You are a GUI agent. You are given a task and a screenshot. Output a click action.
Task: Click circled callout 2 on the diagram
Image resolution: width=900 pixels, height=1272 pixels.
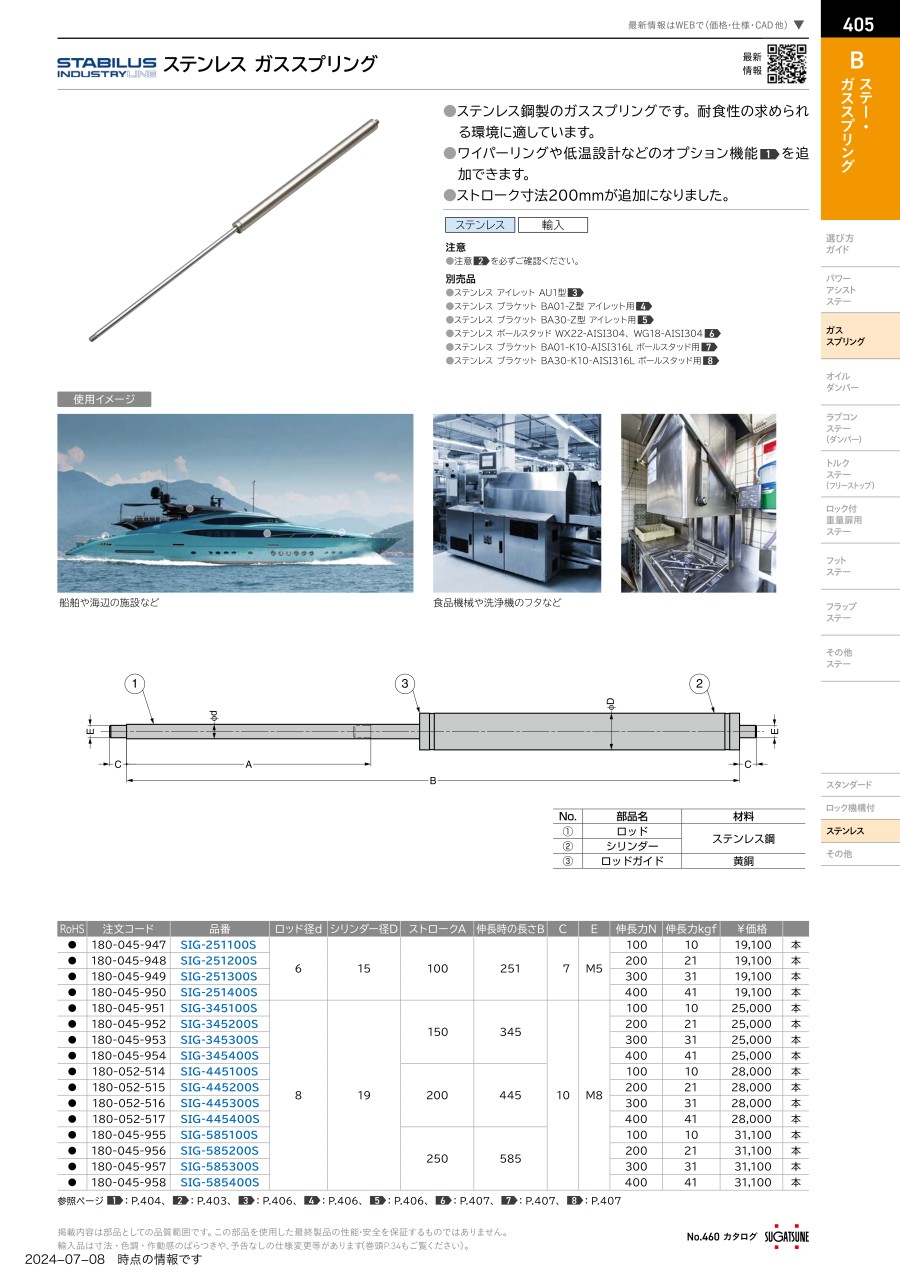(x=700, y=684)
